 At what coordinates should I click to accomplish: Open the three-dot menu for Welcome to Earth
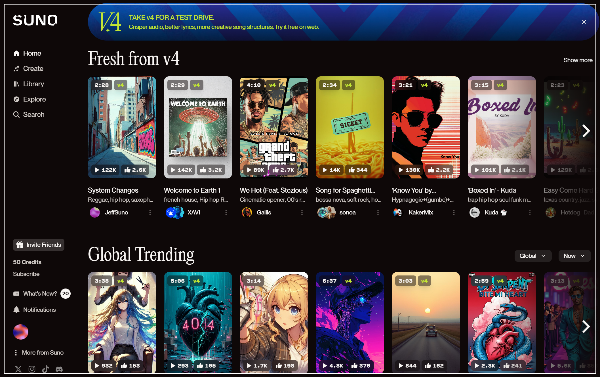pos(226,212)
